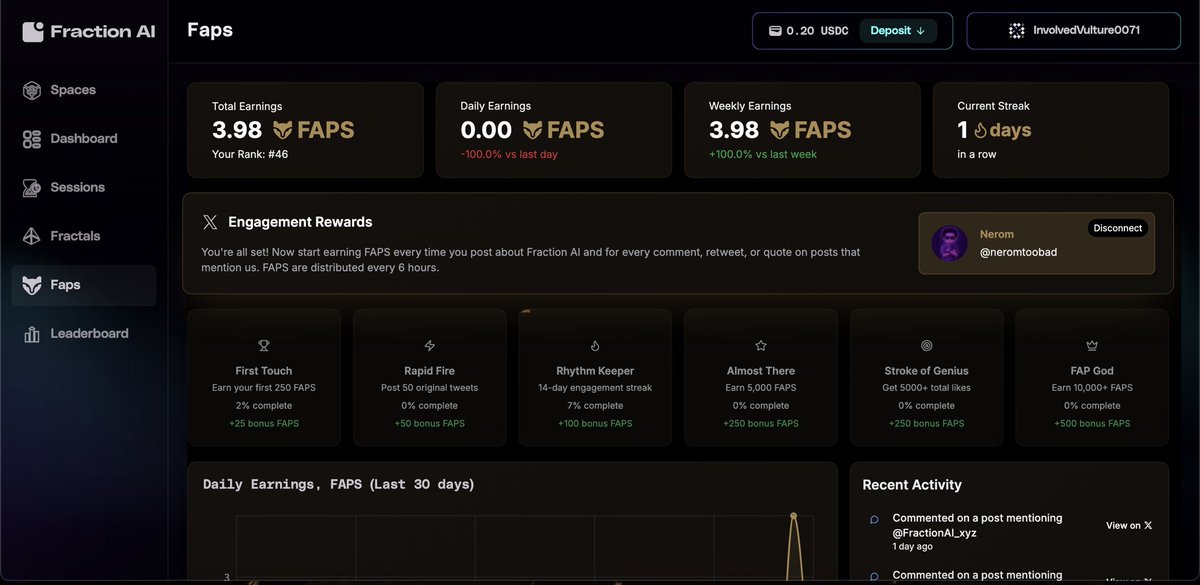The height and width of the screenshot is (585, 1200).
Task: Click the Dashboard grid icon
Action: point(32,139)
